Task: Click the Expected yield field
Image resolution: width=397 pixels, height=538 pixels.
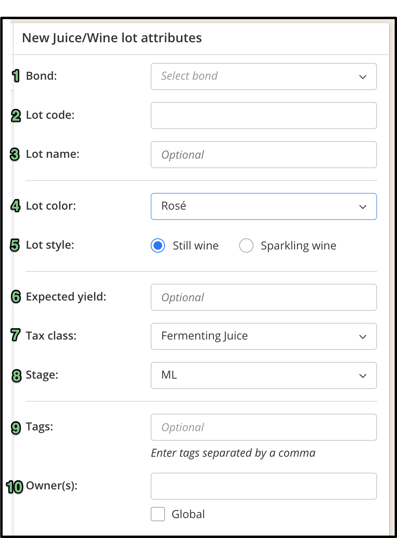Action: pos(264,297)
